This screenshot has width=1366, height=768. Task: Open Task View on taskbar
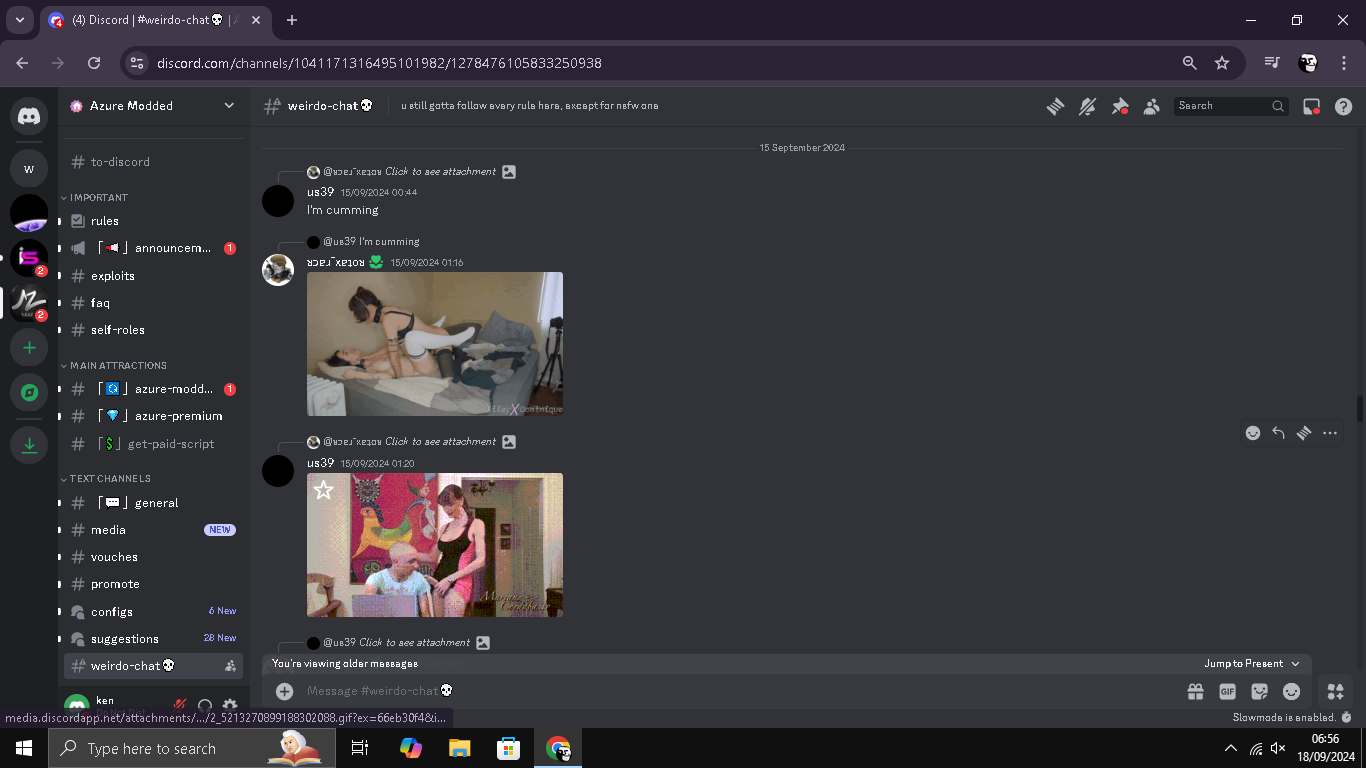point(360,748)
